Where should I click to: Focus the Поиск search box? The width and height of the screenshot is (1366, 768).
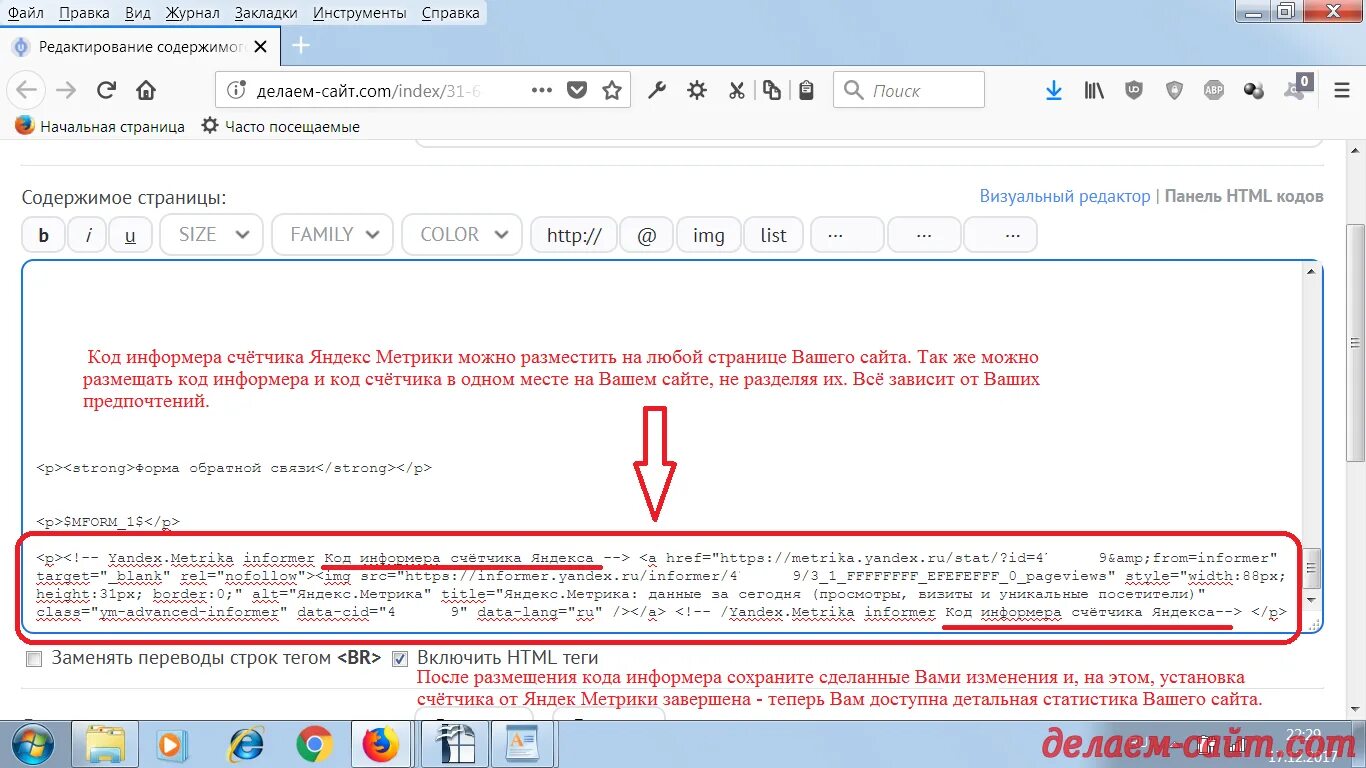click(909, 91)
